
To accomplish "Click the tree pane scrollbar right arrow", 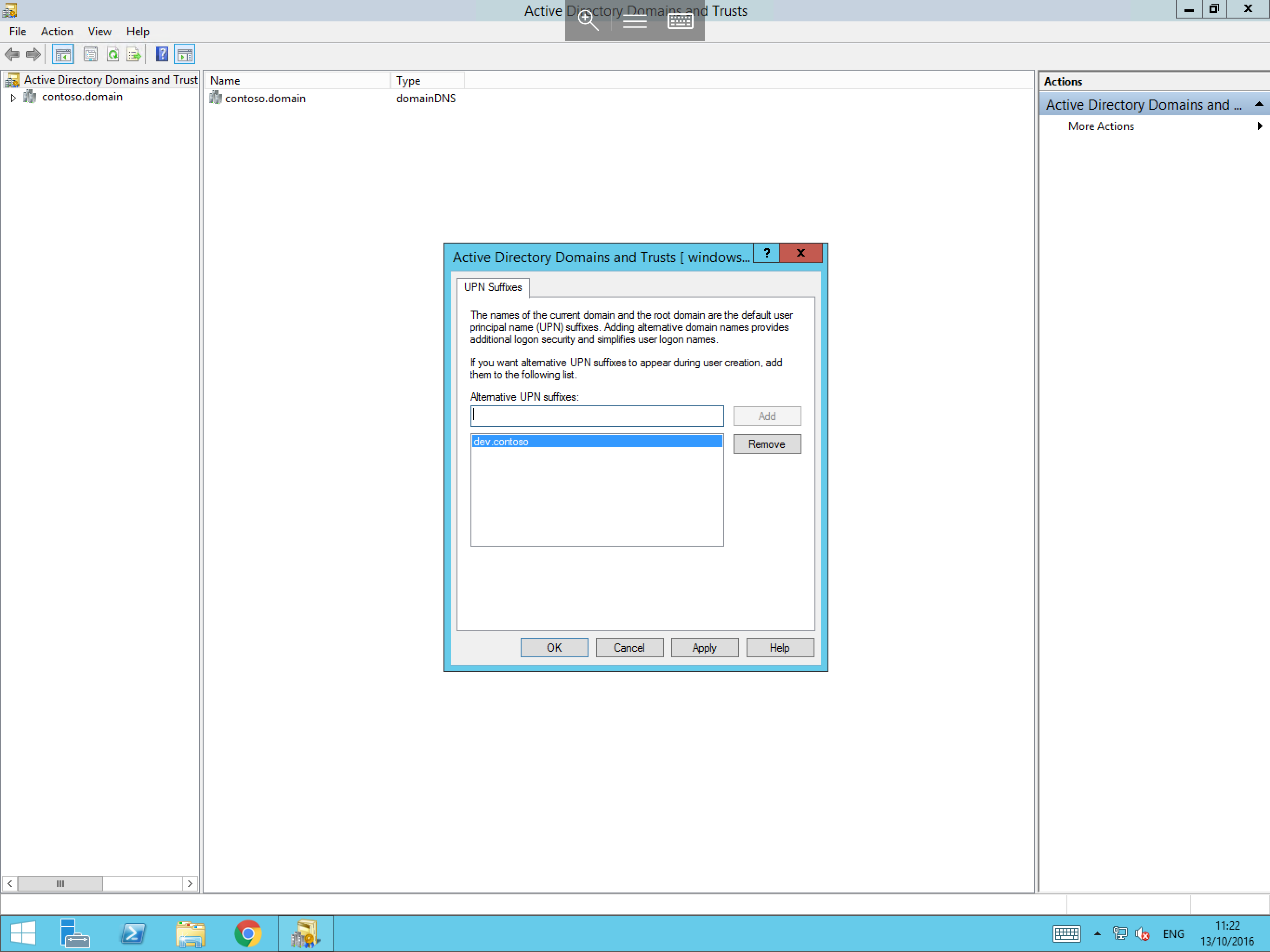I will point(190,884).
